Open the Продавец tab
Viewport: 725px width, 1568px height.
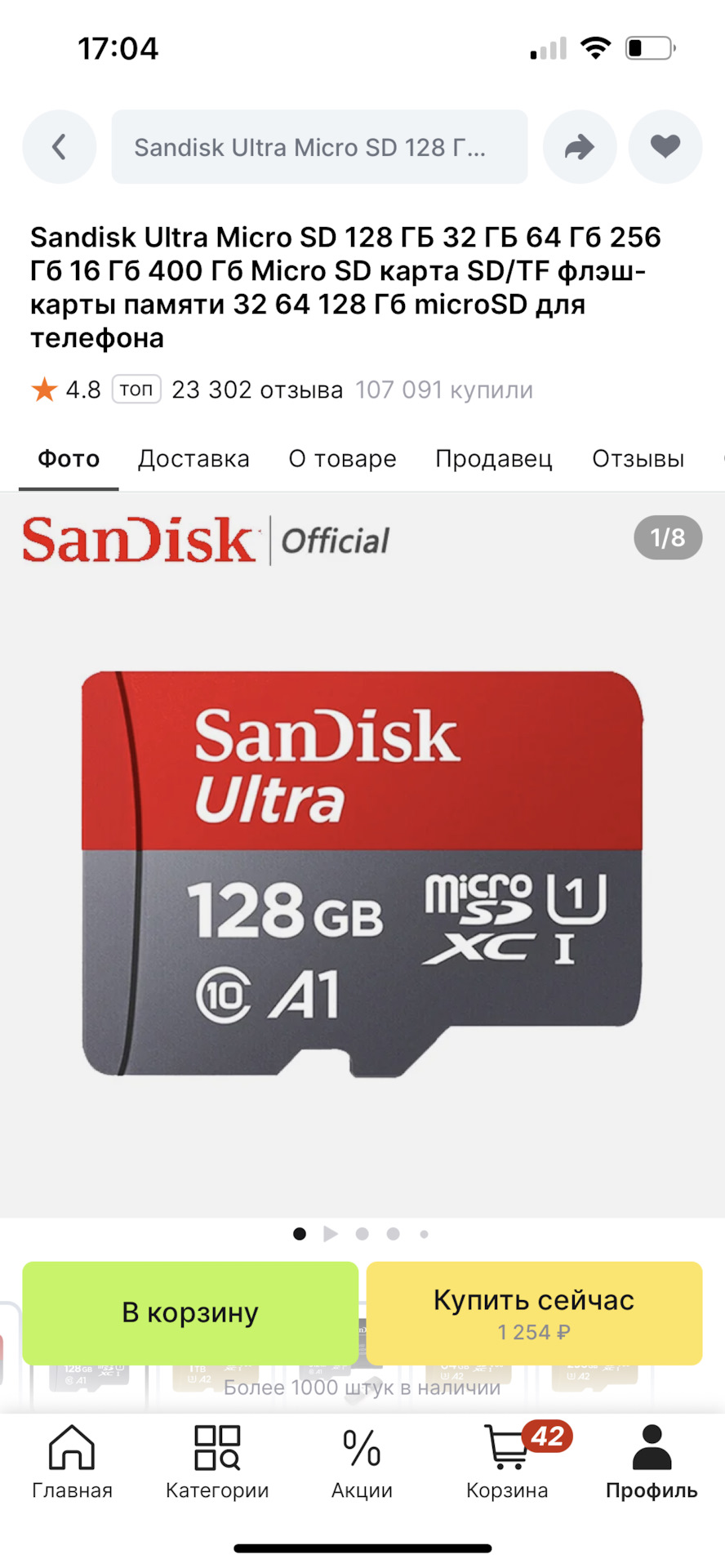point(494,459)
